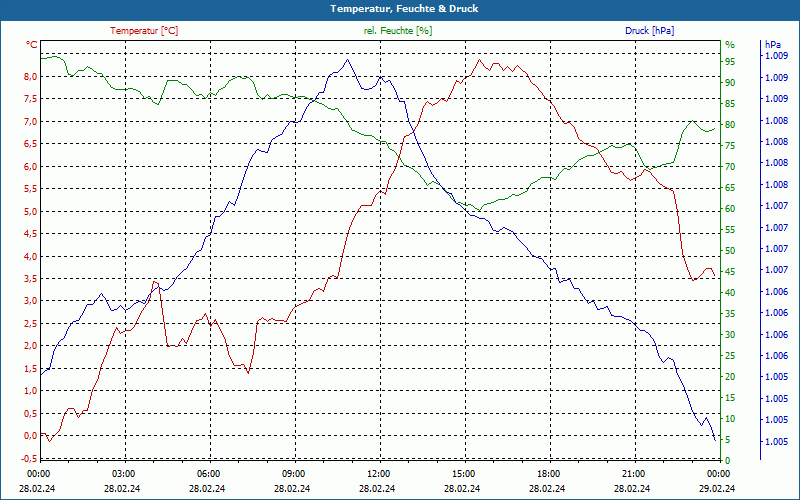
Task: Click the '65' humidity axis tick
Action: click(730, 188)
